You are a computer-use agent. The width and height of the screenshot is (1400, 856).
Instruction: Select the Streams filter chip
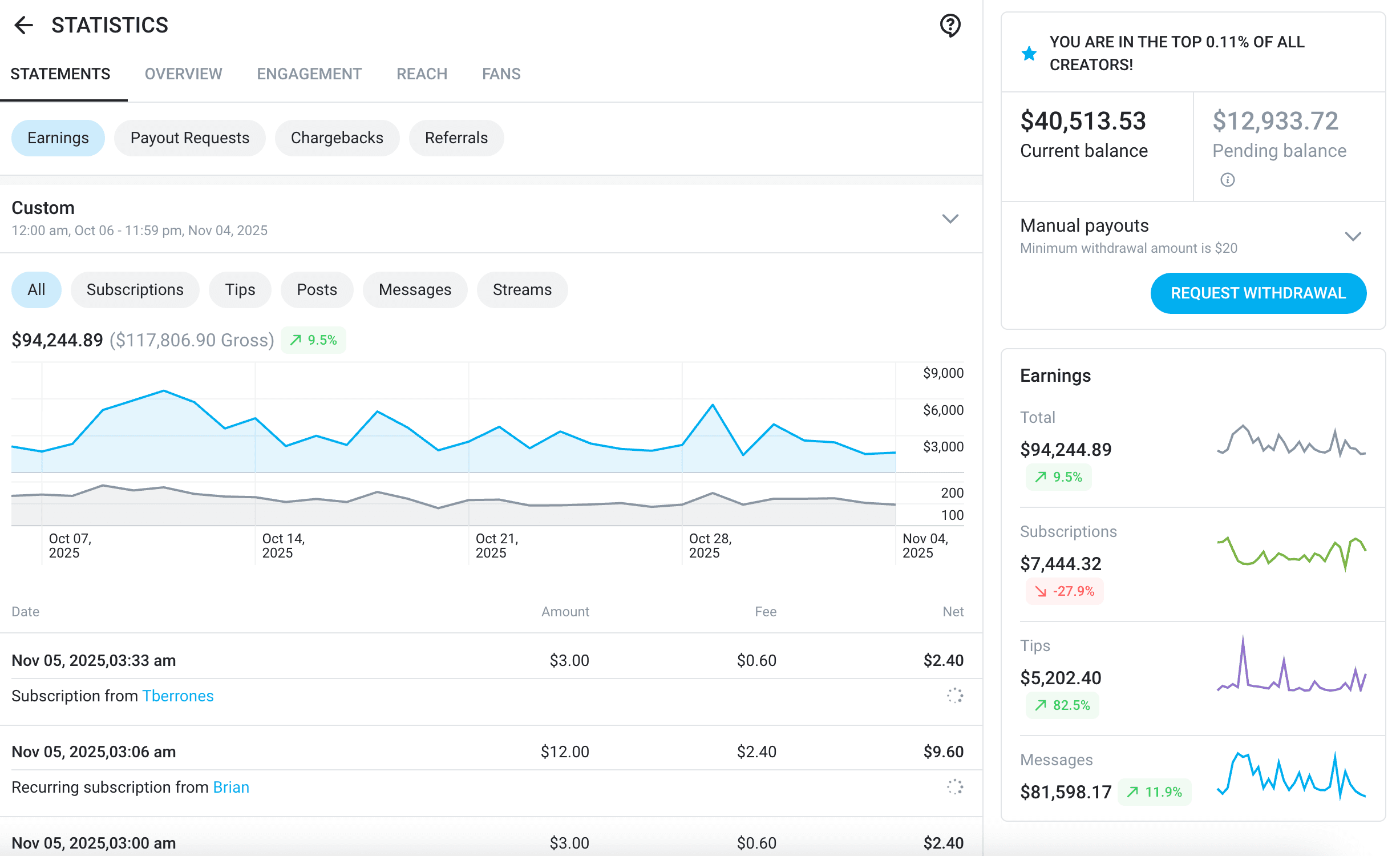tap(522, 290)
